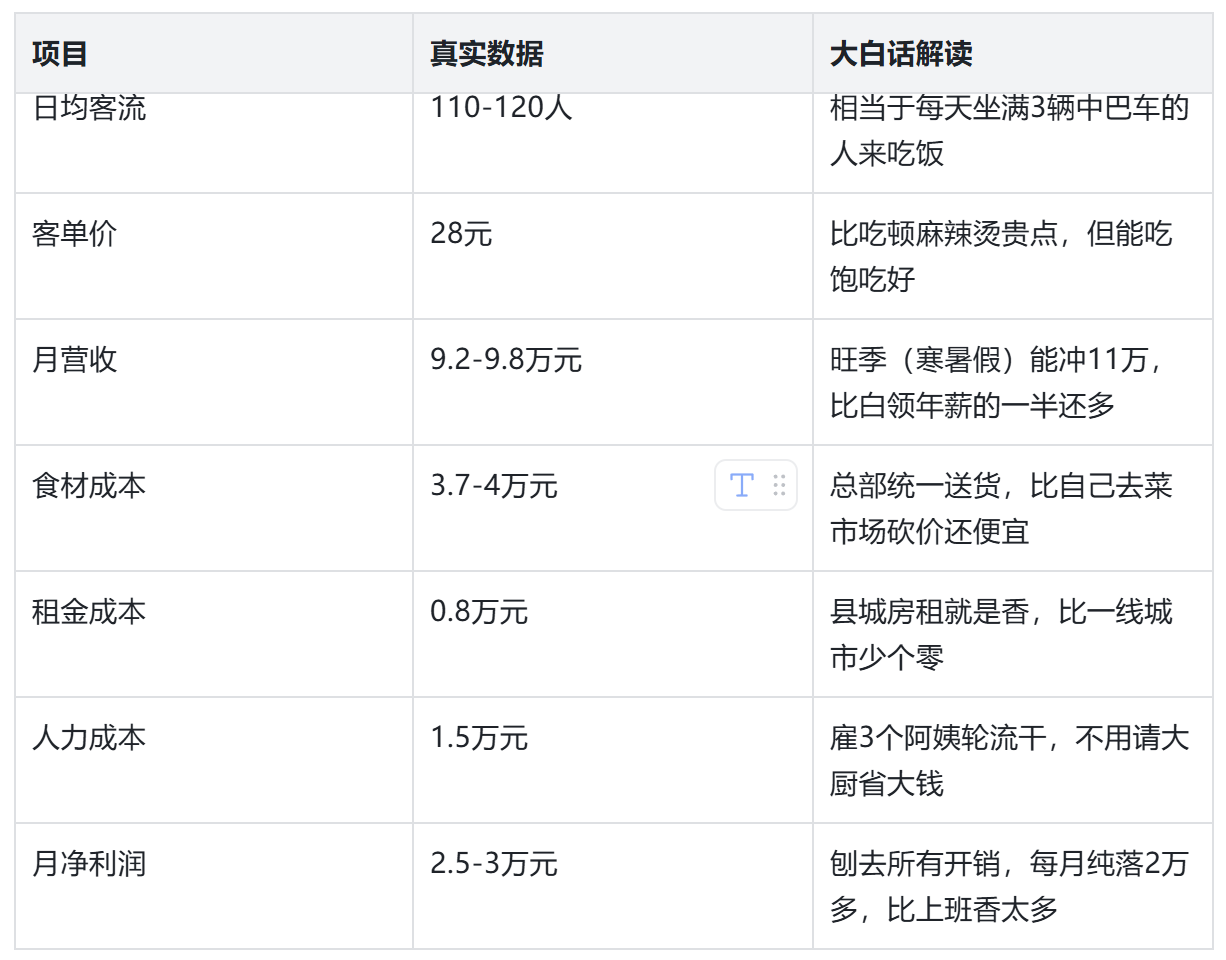The image size is (1226, 960).
Task: Click the six-dot drag handle icon
Action: click(x=780, y=486)
